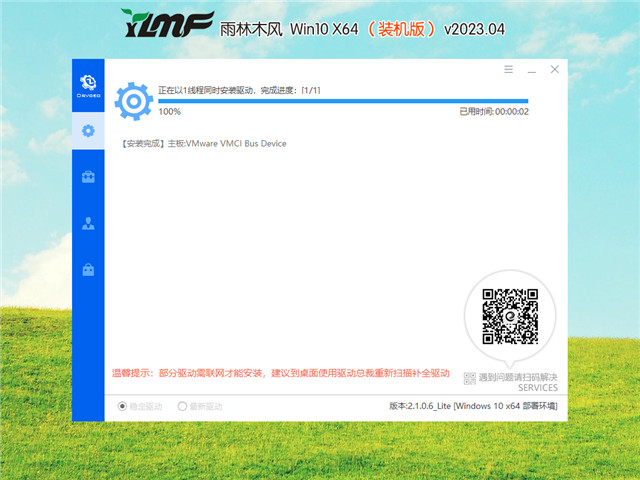Click the 100% progress value
Image resolution: width=640 pixels, height=480 pixels.
[169, 112]
